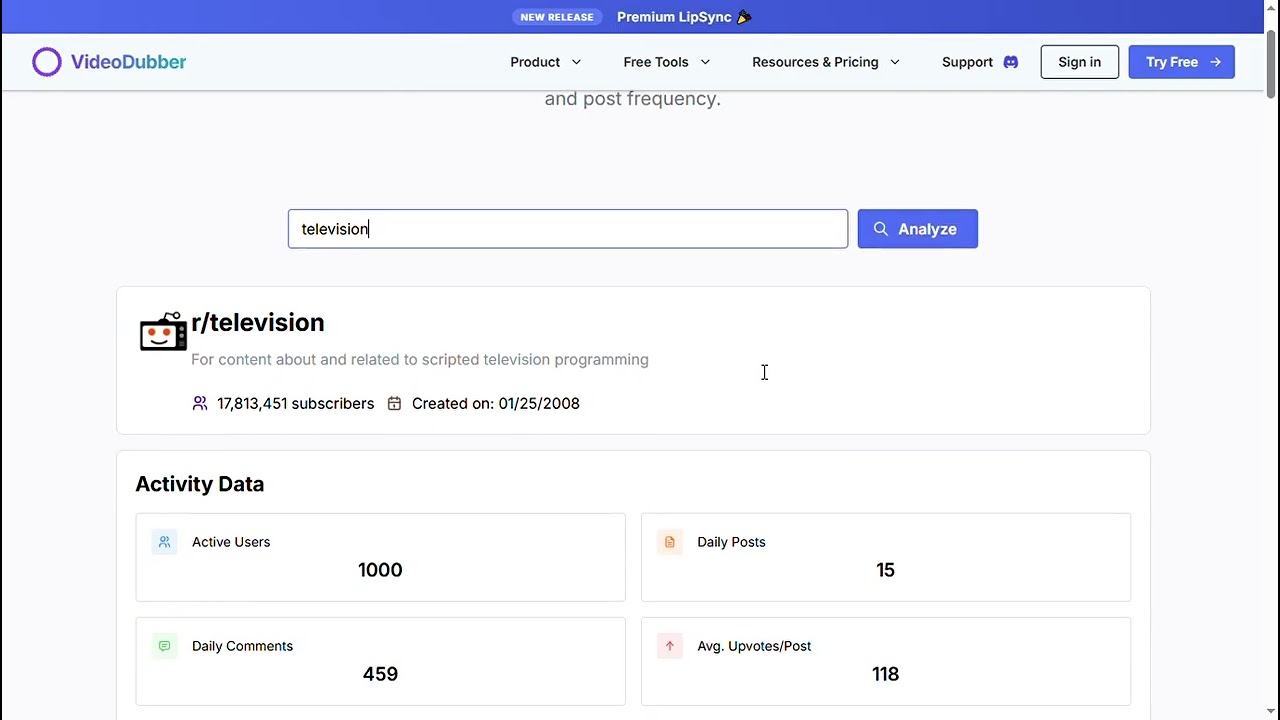Click the rocket emoji after Premium LipSync

744,17
